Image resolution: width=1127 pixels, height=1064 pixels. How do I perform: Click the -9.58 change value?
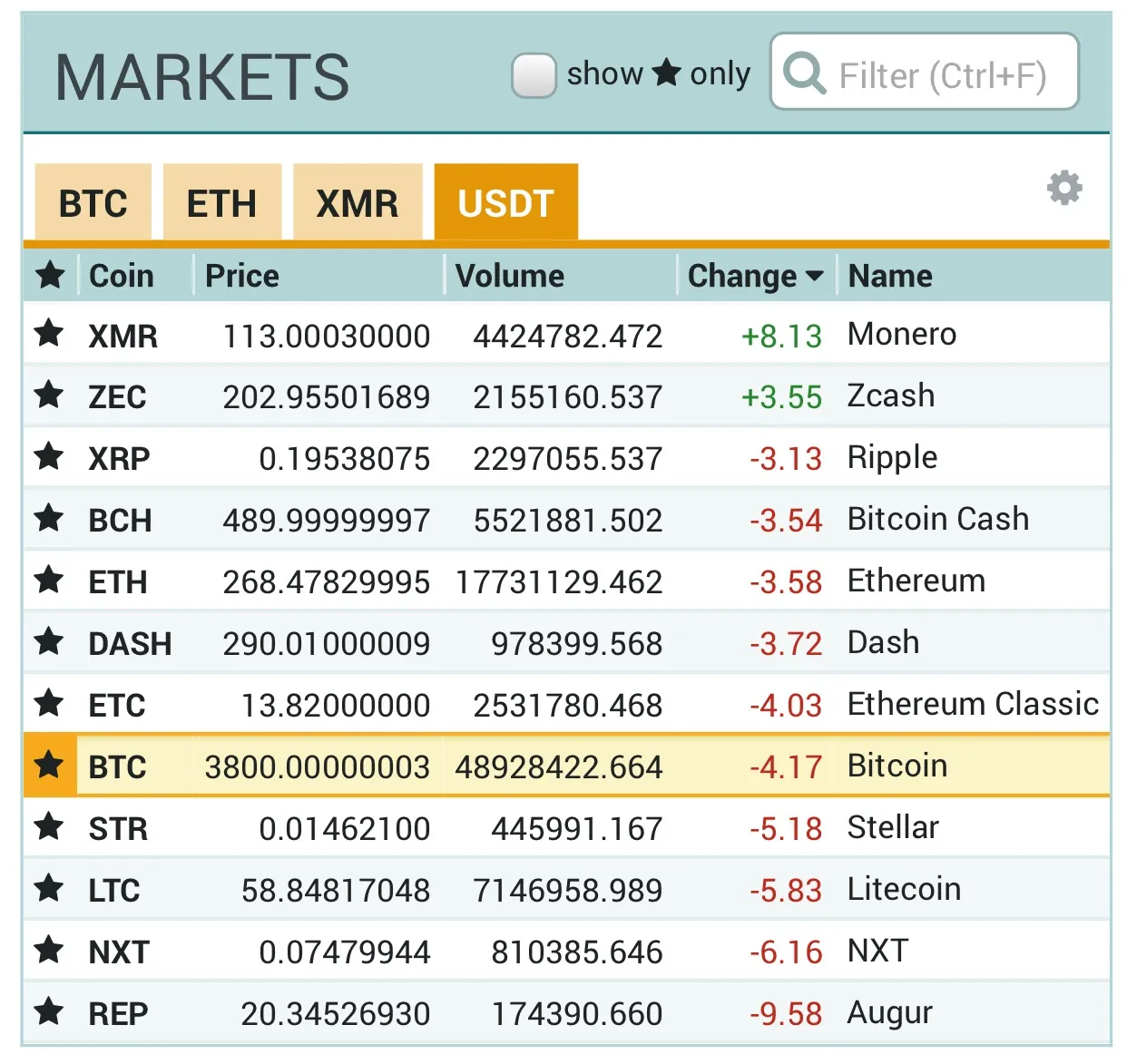pyautogui.click(x=786, y=1014)
